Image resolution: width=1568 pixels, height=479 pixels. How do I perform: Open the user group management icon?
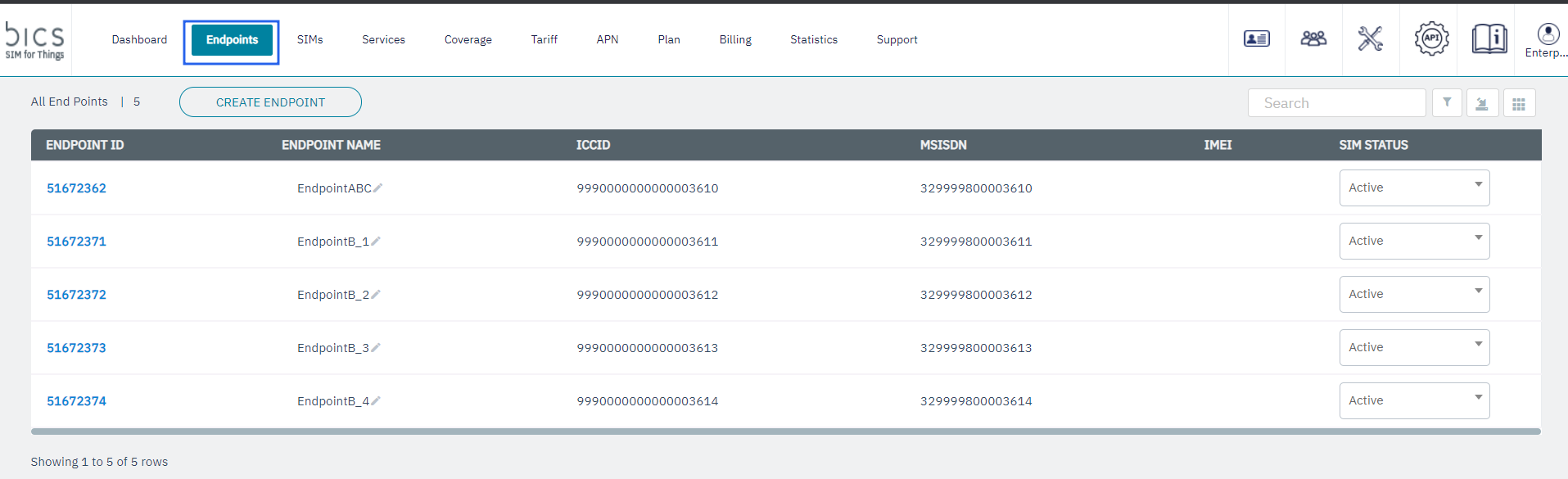(1313, 38)
